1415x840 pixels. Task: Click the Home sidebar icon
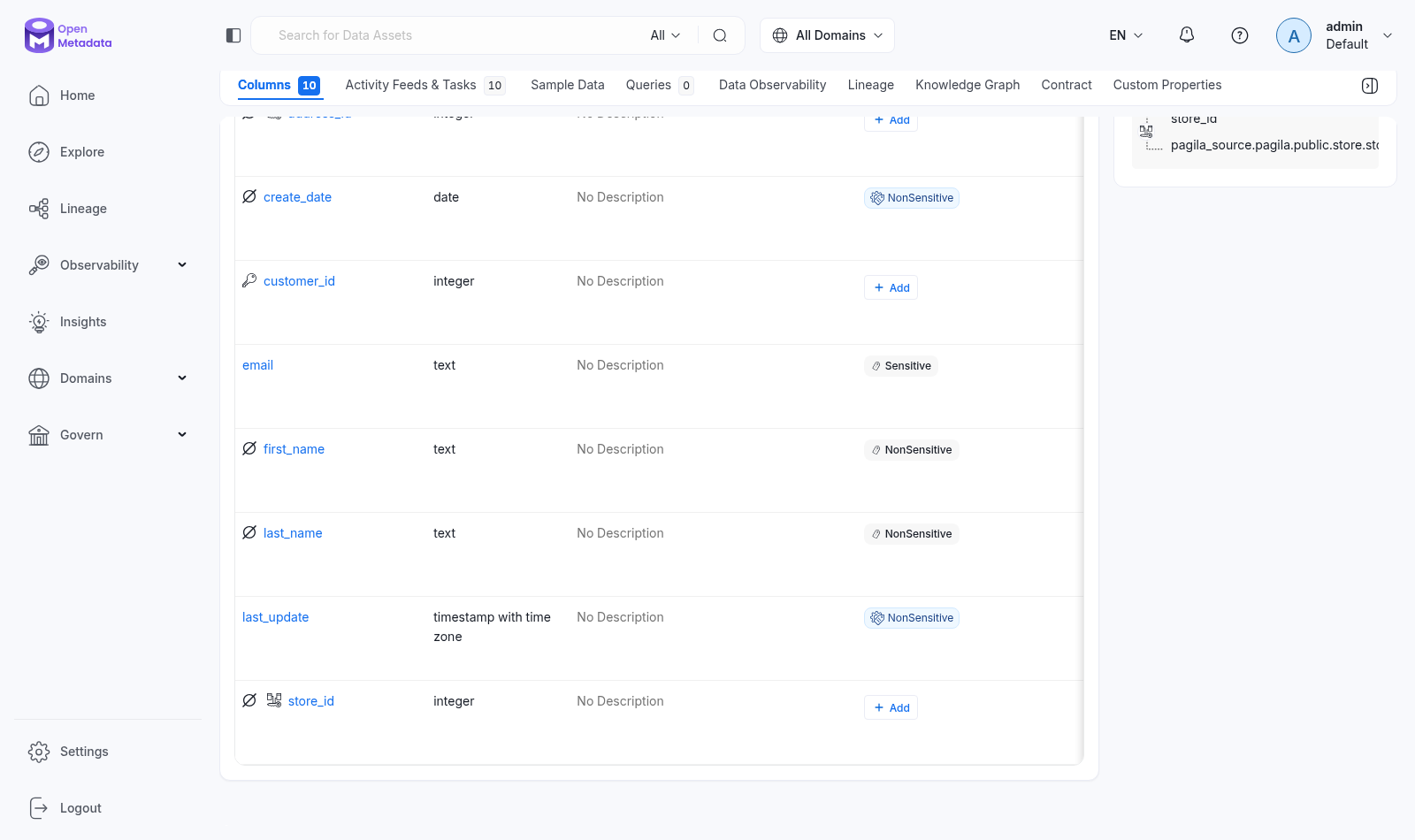click(39, 95)
